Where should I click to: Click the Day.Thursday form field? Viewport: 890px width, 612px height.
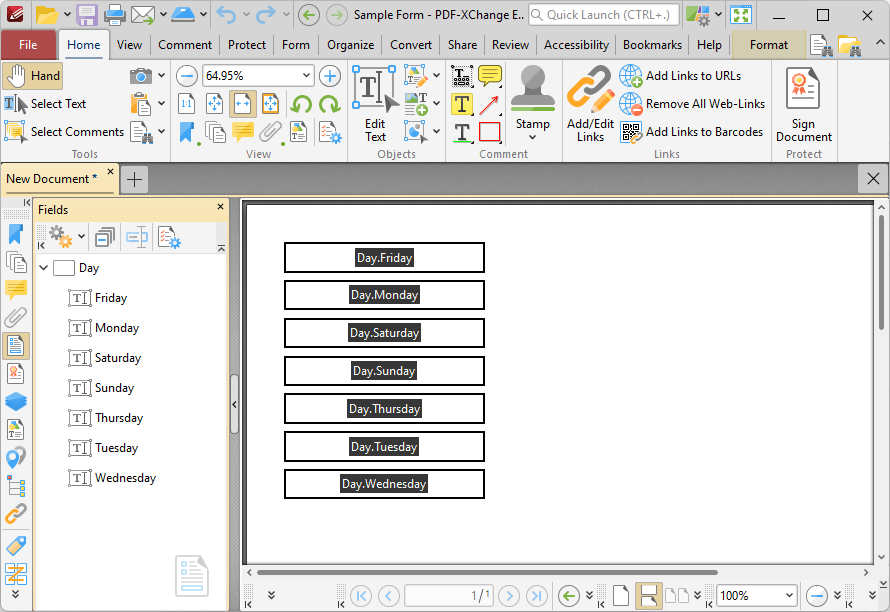pos(384,409)
